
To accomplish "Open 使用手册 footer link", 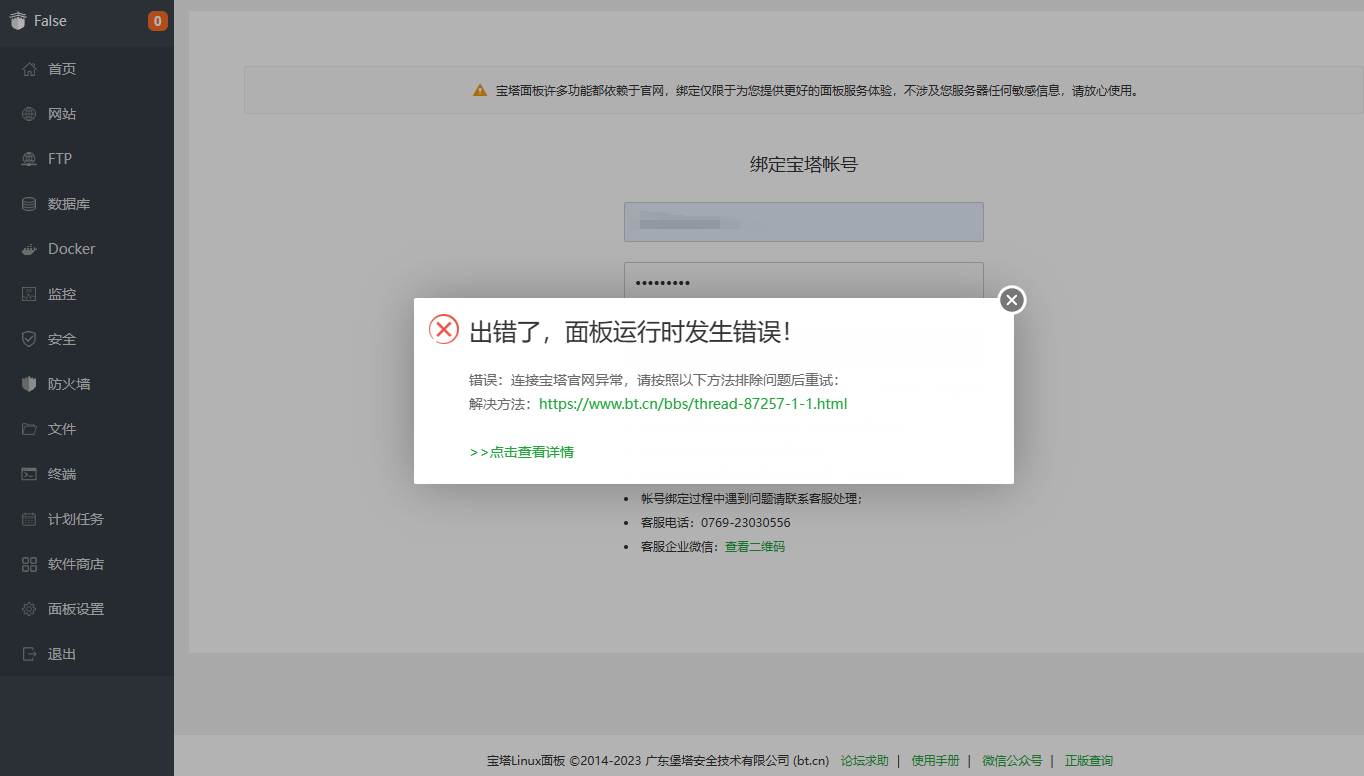I will coord(935,761).
